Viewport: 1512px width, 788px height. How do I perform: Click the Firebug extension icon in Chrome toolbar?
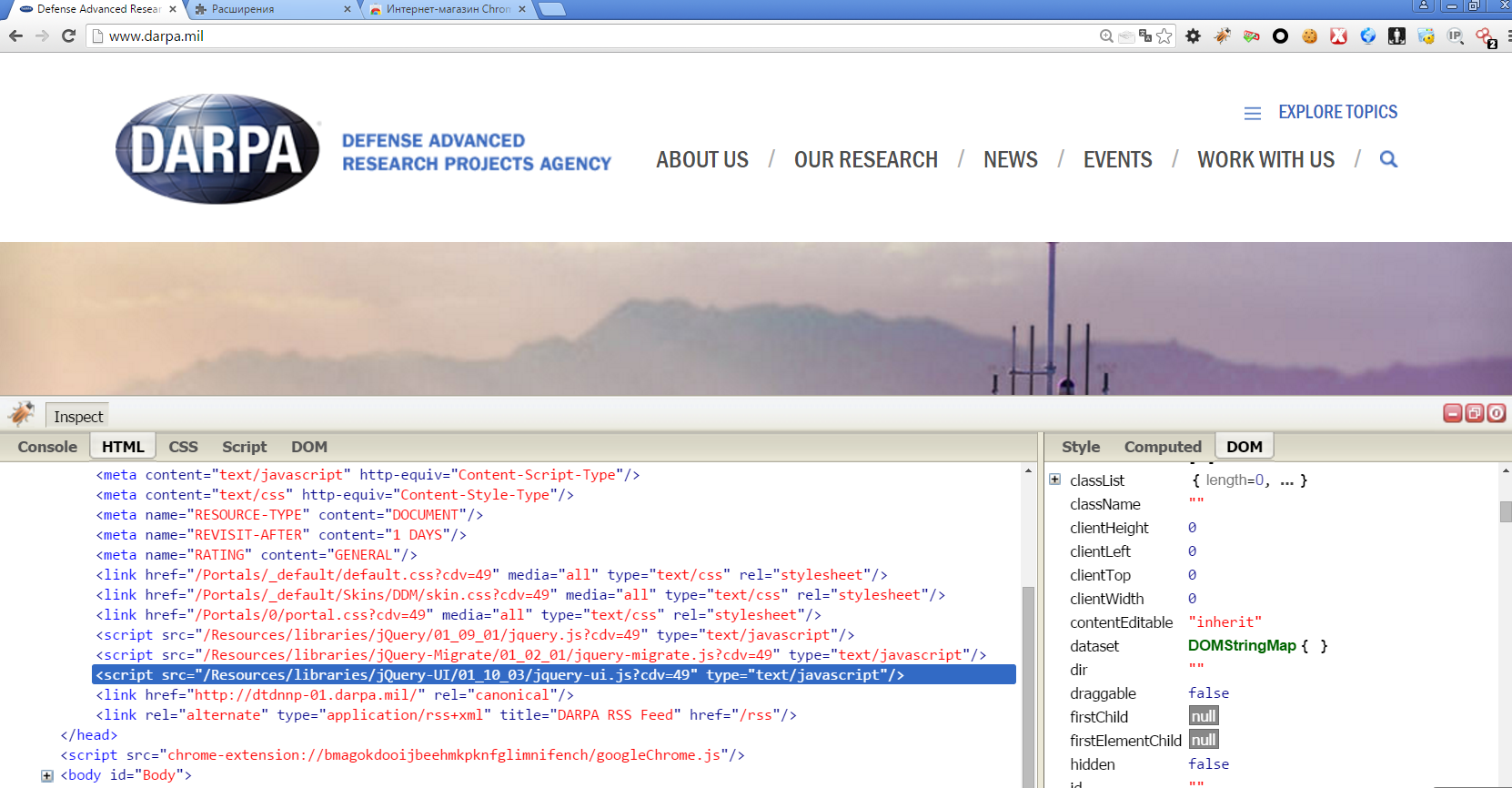(1222, 35)
